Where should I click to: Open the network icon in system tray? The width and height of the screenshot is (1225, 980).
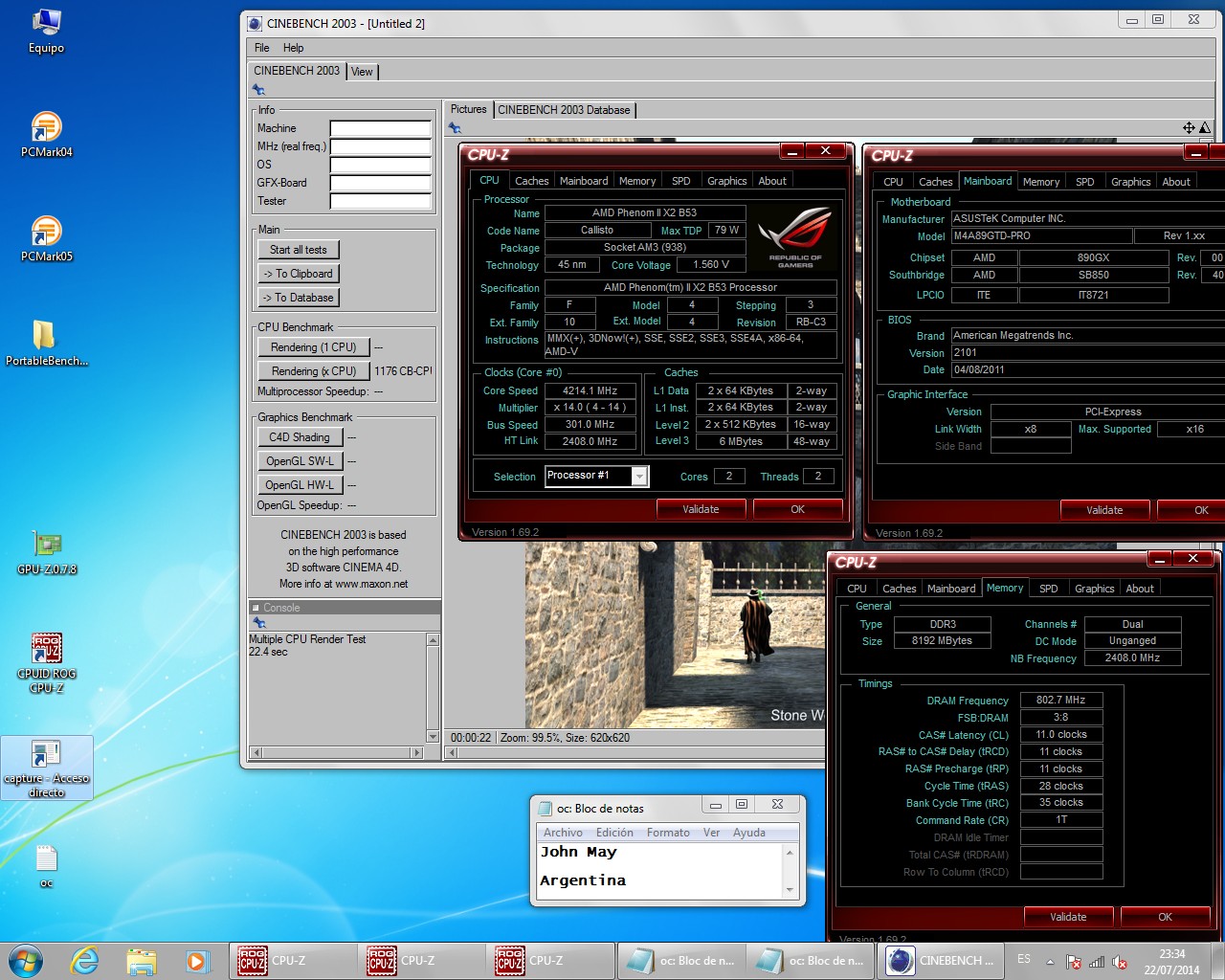(x=1097, y=962)
